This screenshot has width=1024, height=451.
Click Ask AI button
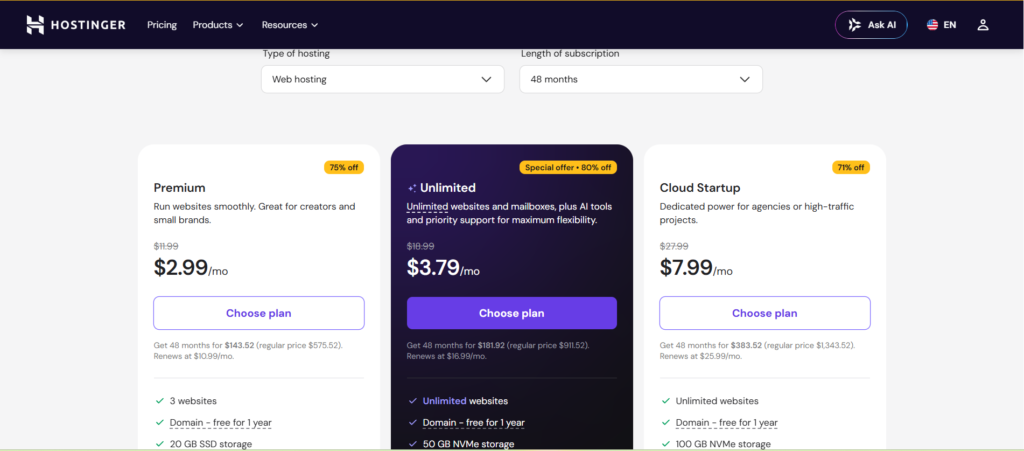click(x=871, y=25)
